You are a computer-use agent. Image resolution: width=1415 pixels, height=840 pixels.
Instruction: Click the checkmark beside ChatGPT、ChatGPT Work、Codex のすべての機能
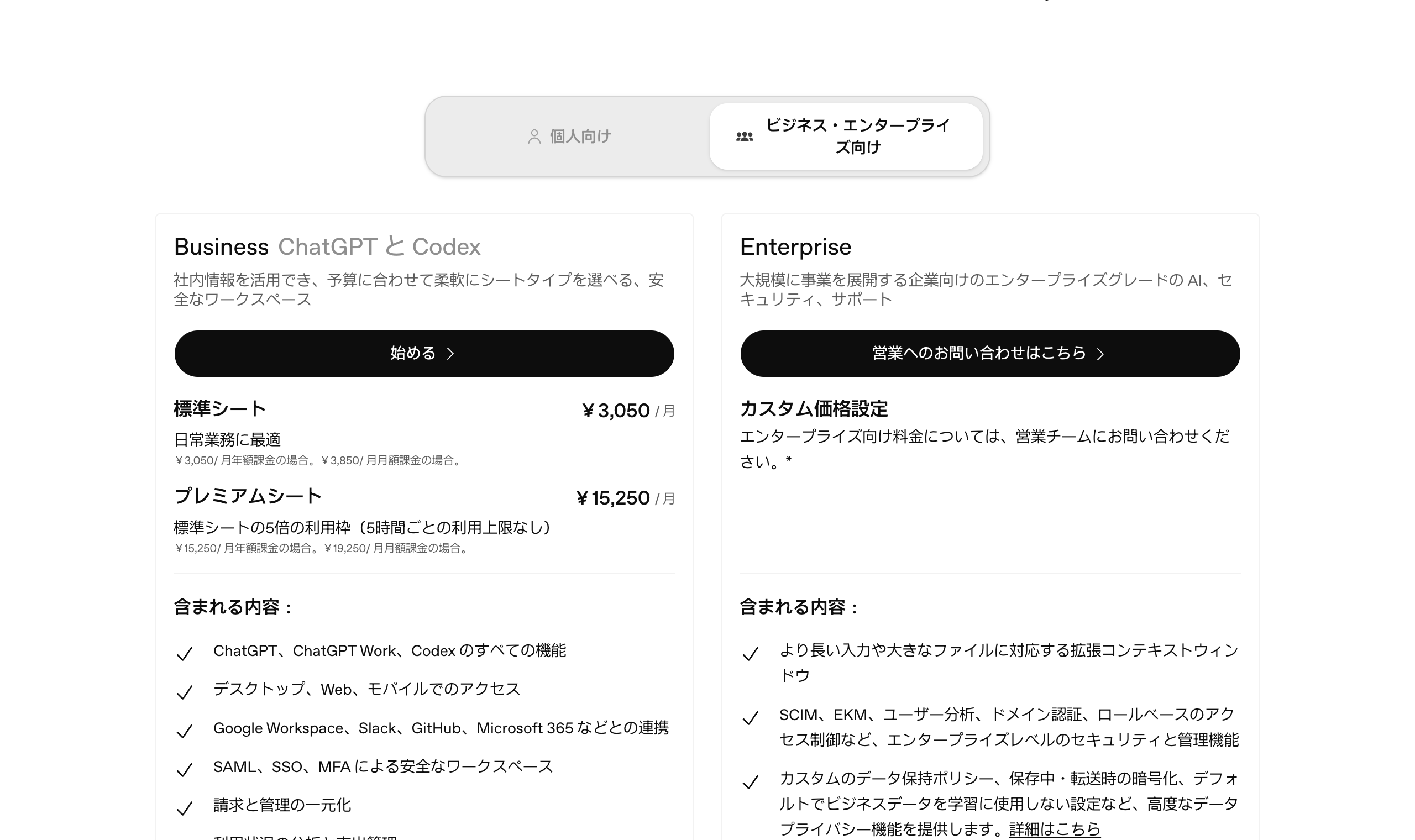tap(184, 654)
